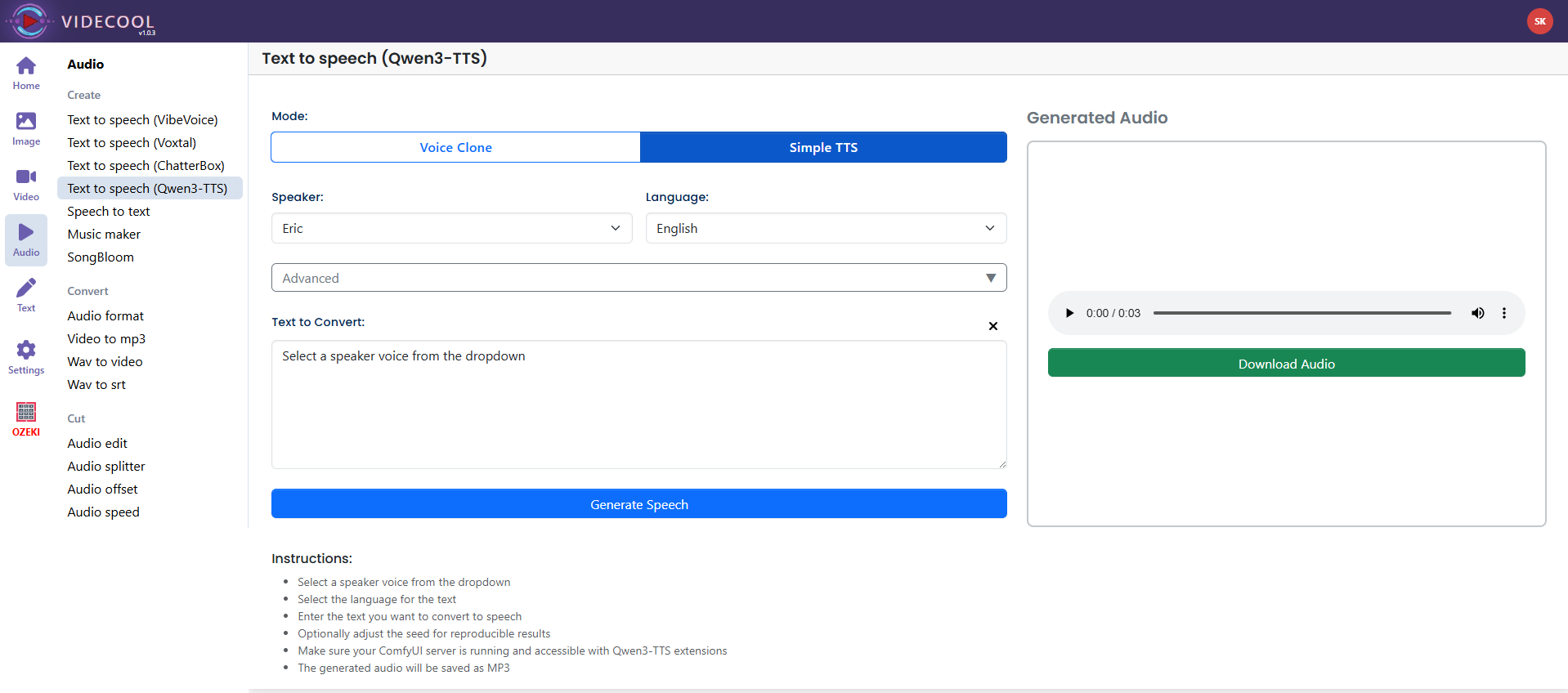
Task: Open Wav to srt converter
Action: [96, 384]
